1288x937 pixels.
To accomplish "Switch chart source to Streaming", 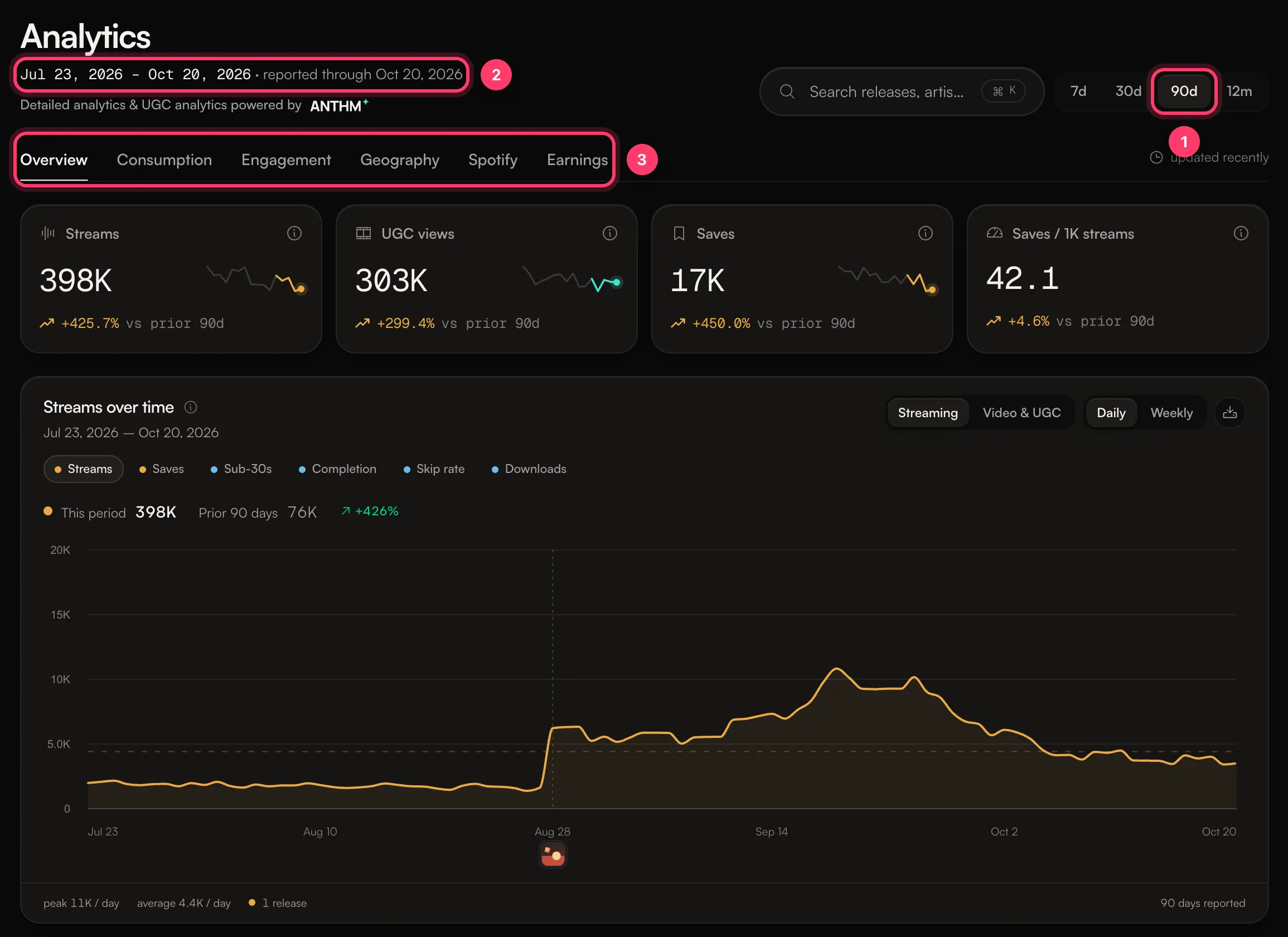I will tap(928, 413).
